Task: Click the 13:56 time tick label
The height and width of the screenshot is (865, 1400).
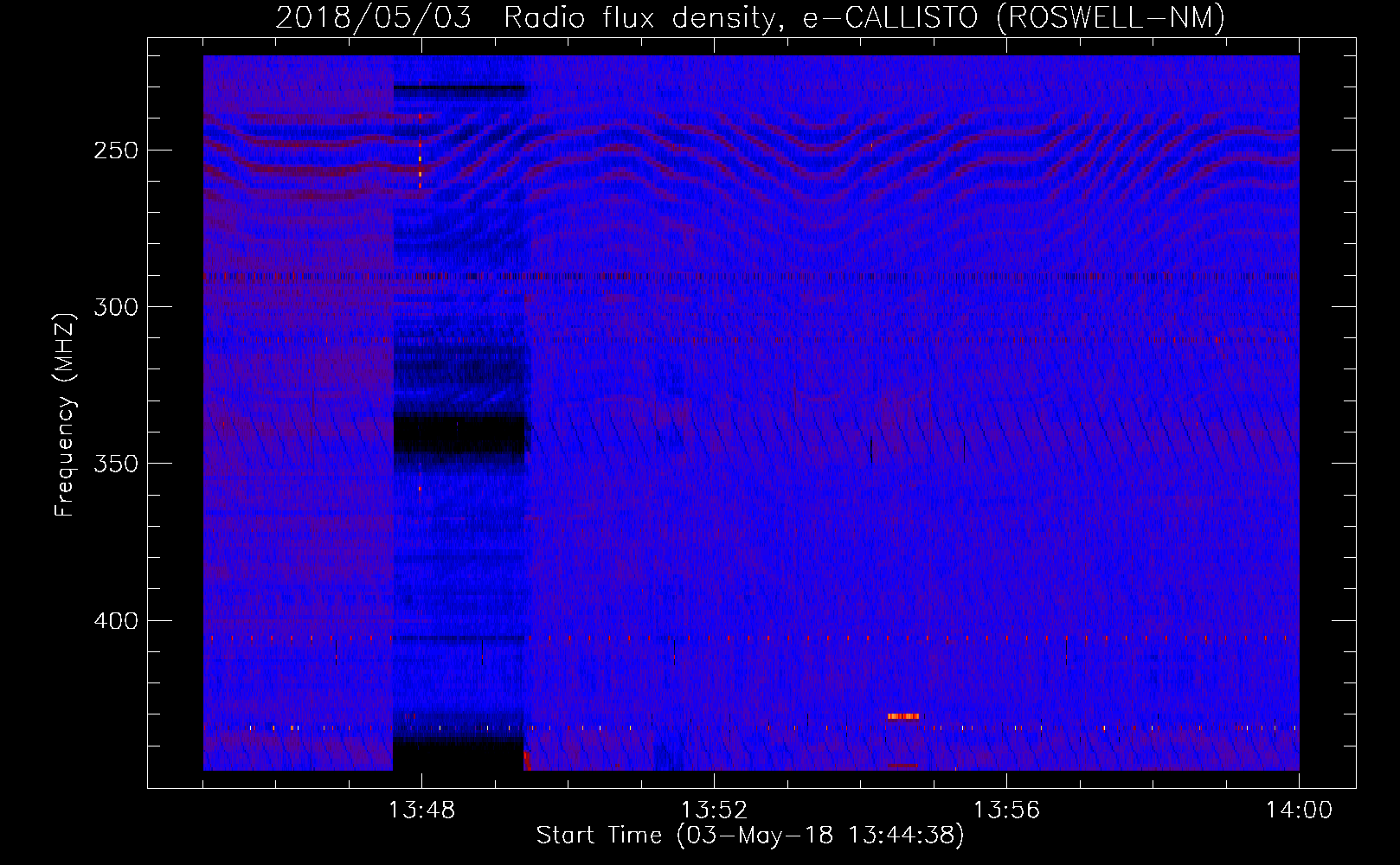Action: click(1006, 811)
